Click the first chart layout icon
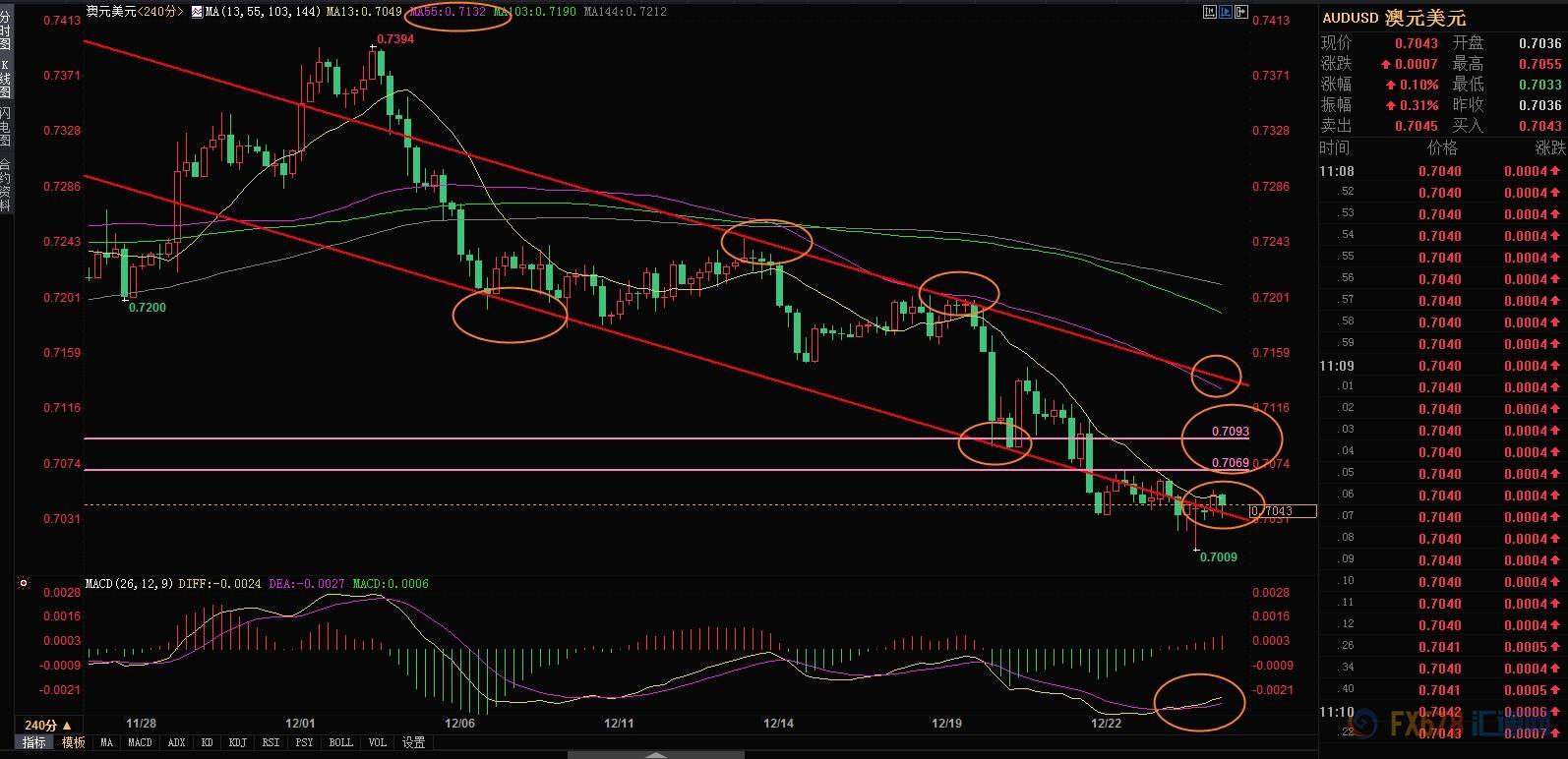 1209,12
